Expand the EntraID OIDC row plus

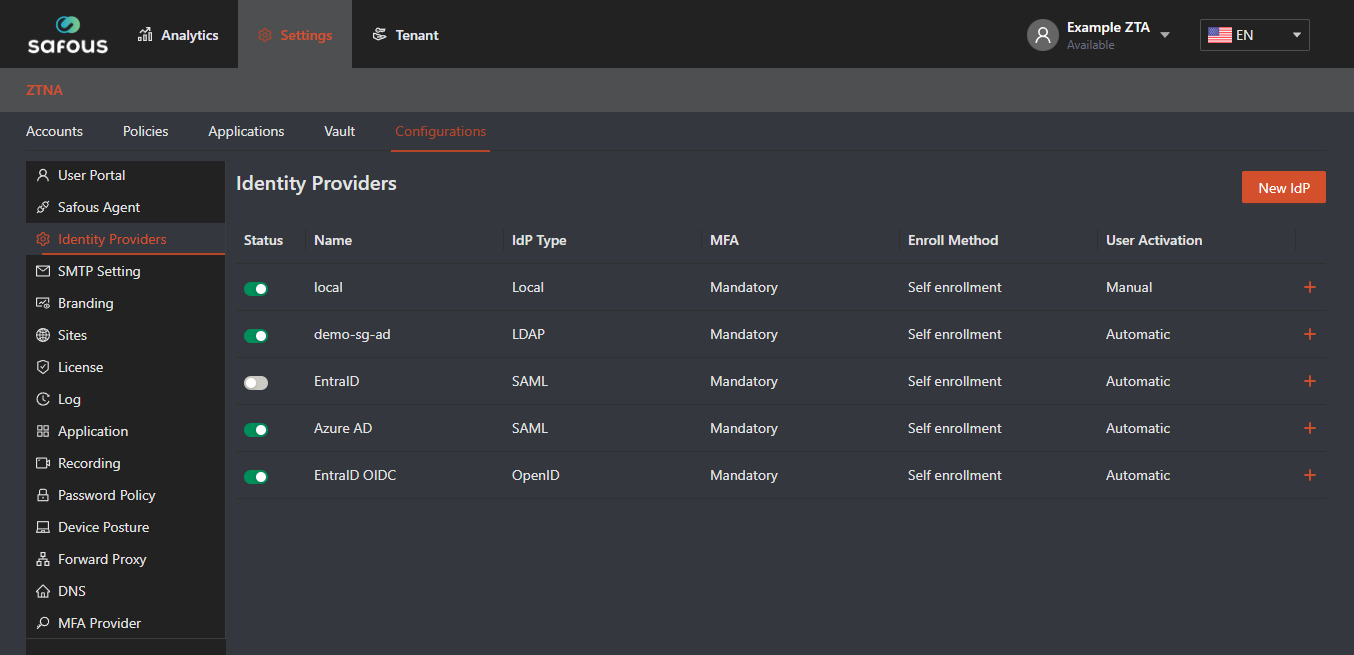coord(1310,475)
